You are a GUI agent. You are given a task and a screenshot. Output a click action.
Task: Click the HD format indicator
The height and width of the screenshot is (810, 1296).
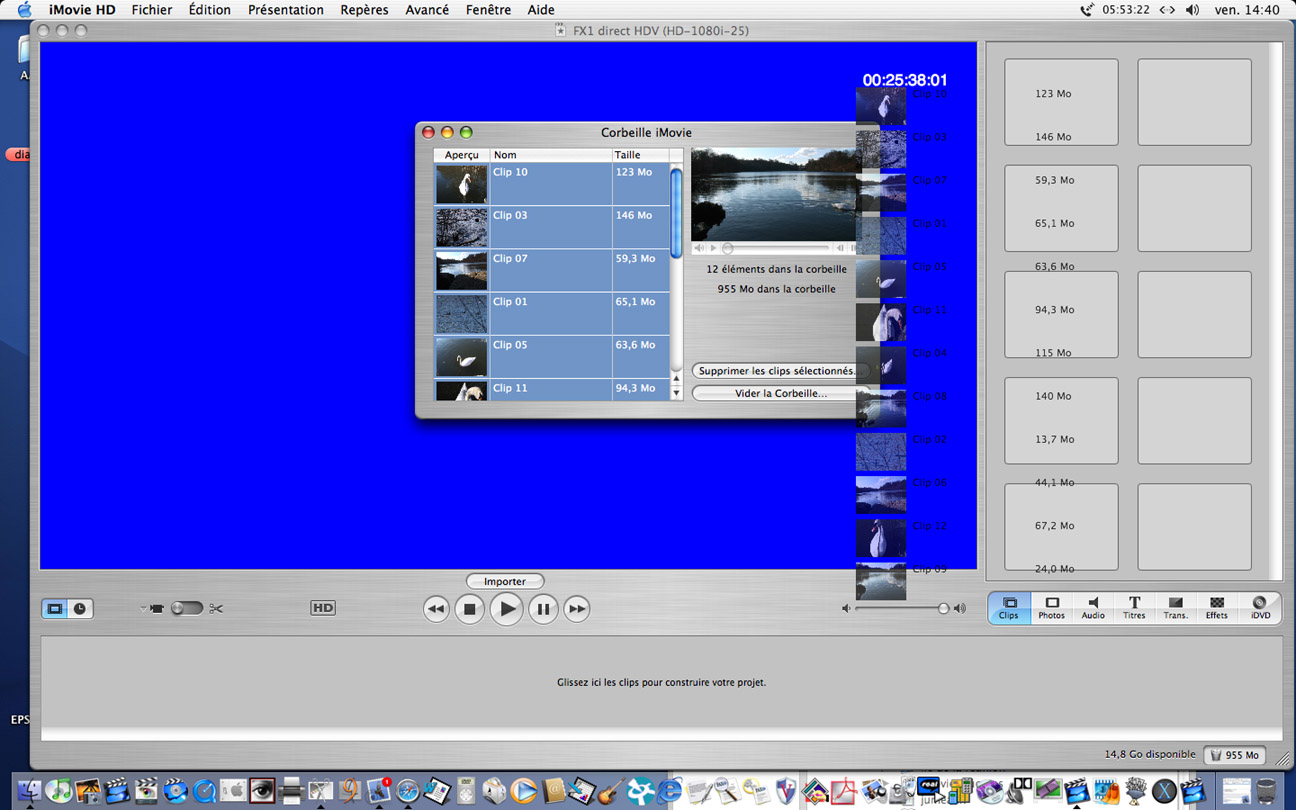322,608
